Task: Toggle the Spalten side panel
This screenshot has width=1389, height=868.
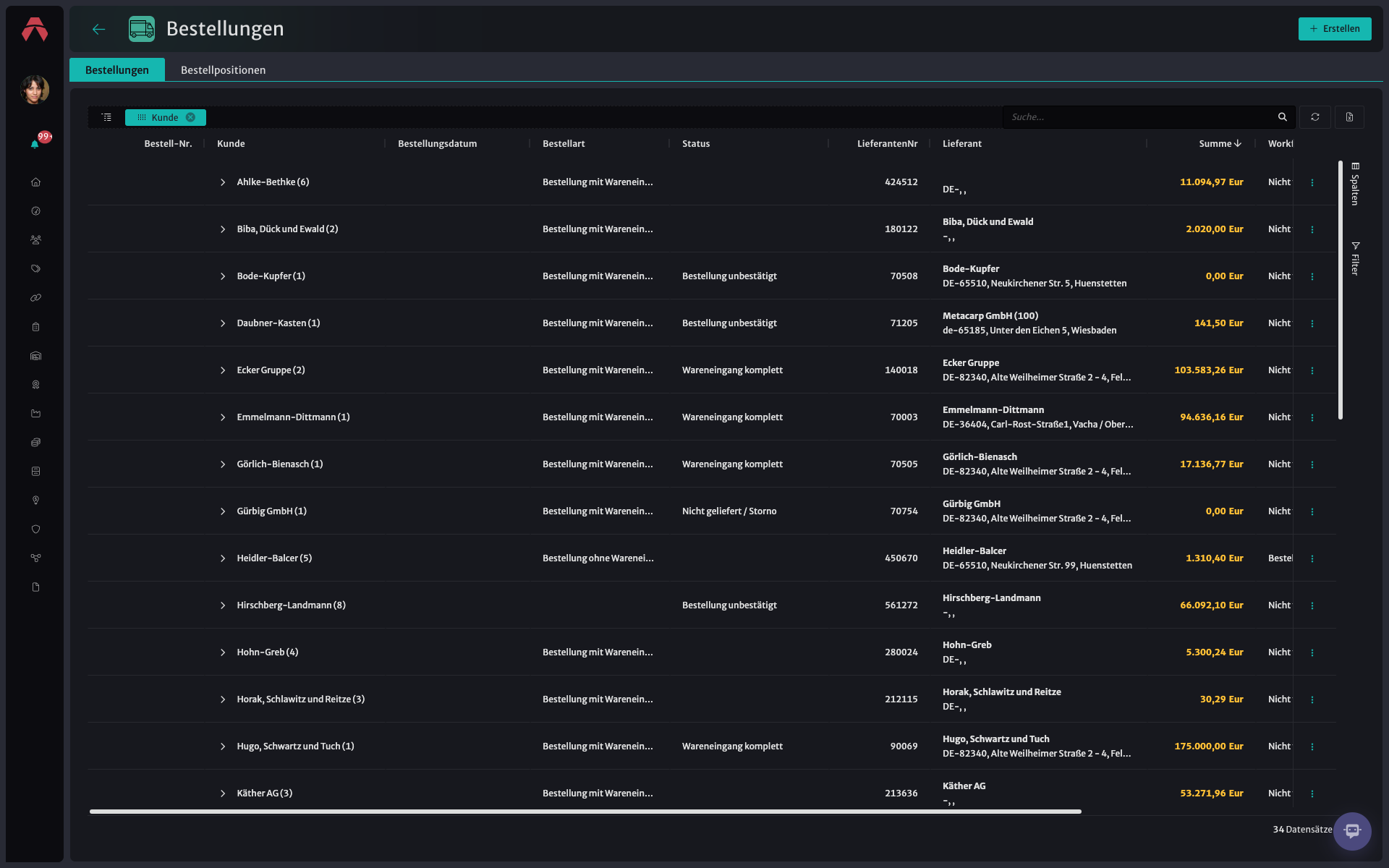Action: [1355, 184]
